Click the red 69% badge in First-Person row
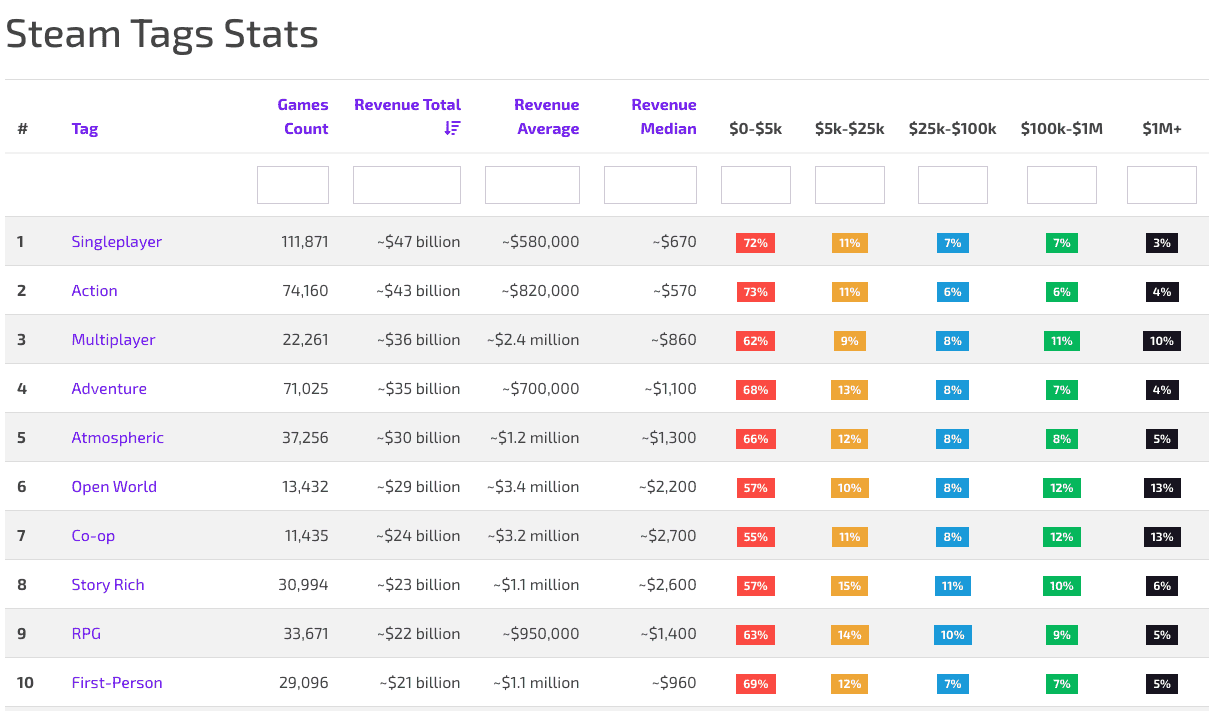1216x711 pixels. click(756, 684)
